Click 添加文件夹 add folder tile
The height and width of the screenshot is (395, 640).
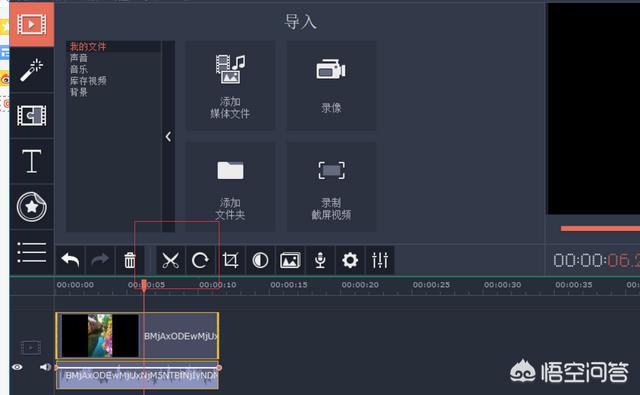pos(230,187)
